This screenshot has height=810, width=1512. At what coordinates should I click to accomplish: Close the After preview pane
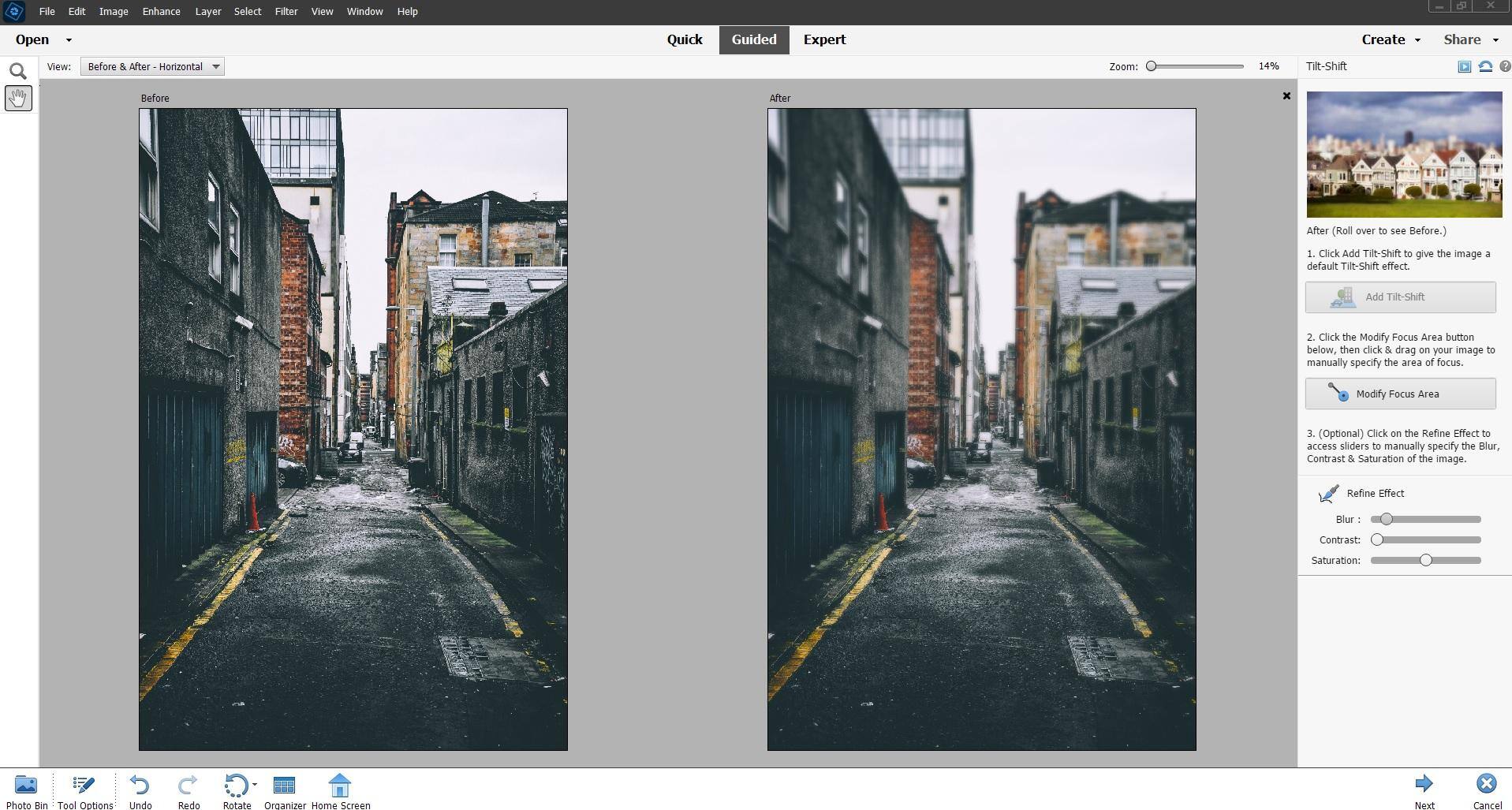point(1286,96)
